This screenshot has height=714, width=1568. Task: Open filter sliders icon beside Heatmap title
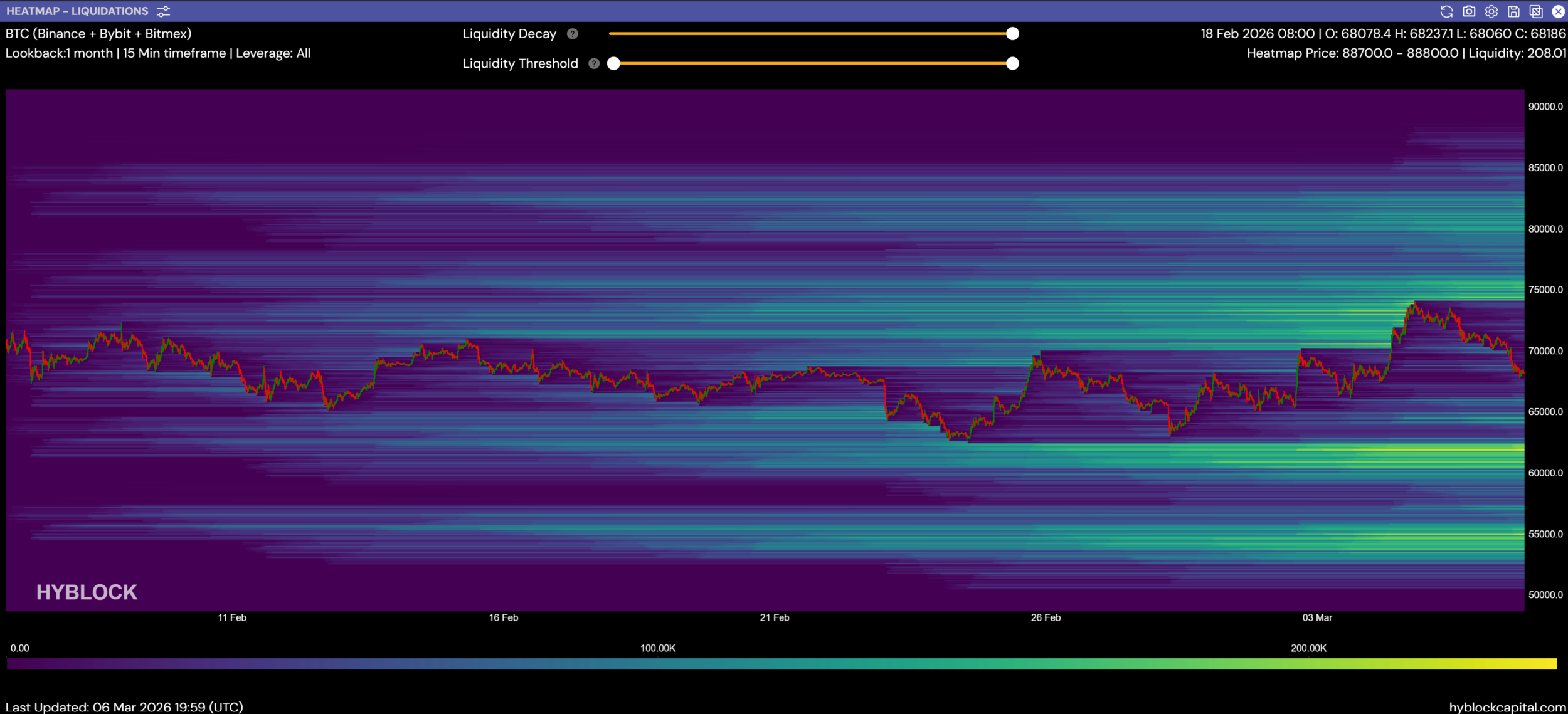tap(163, 11)
